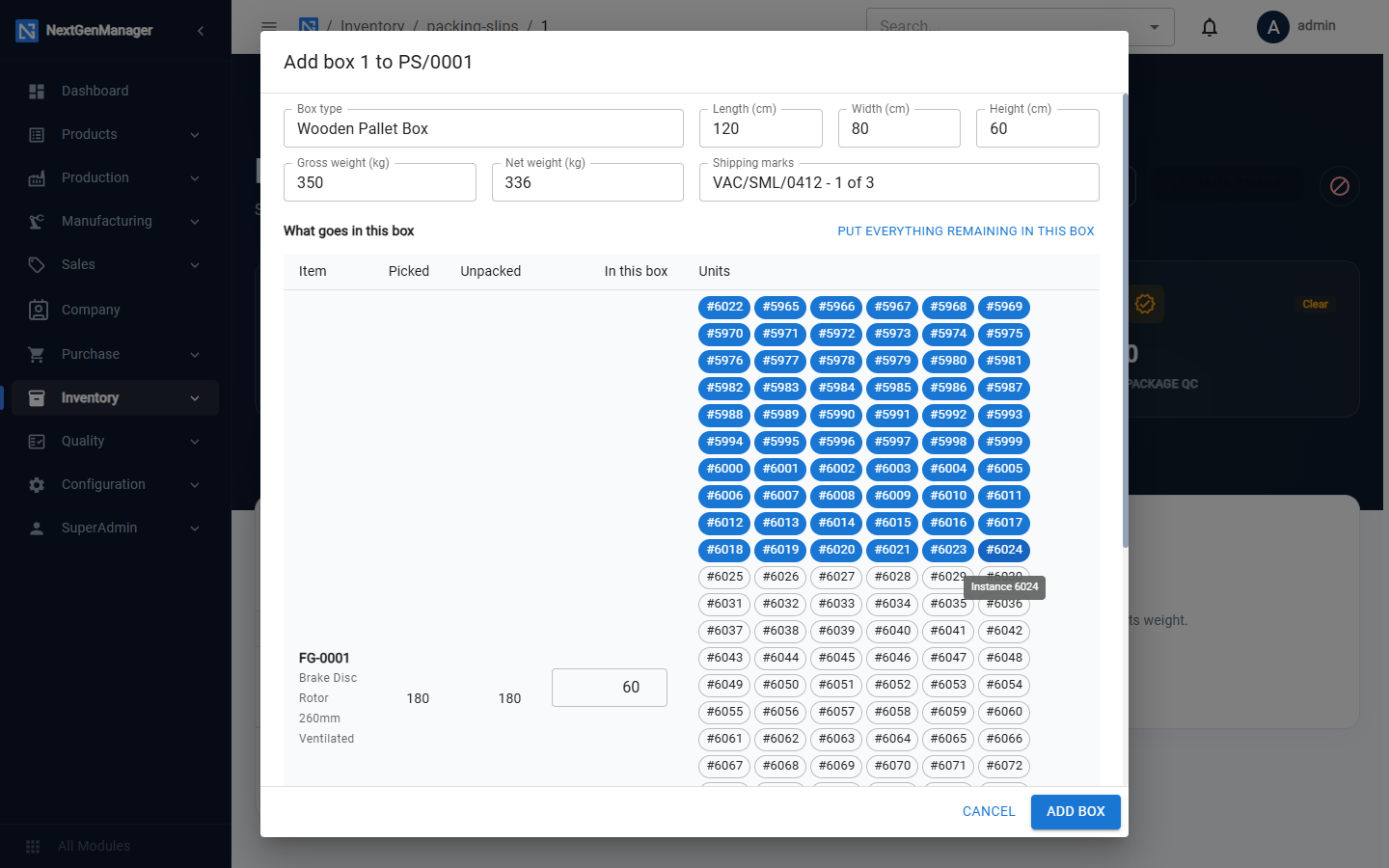Click the Shipping marks input field

tap(899, 182)
